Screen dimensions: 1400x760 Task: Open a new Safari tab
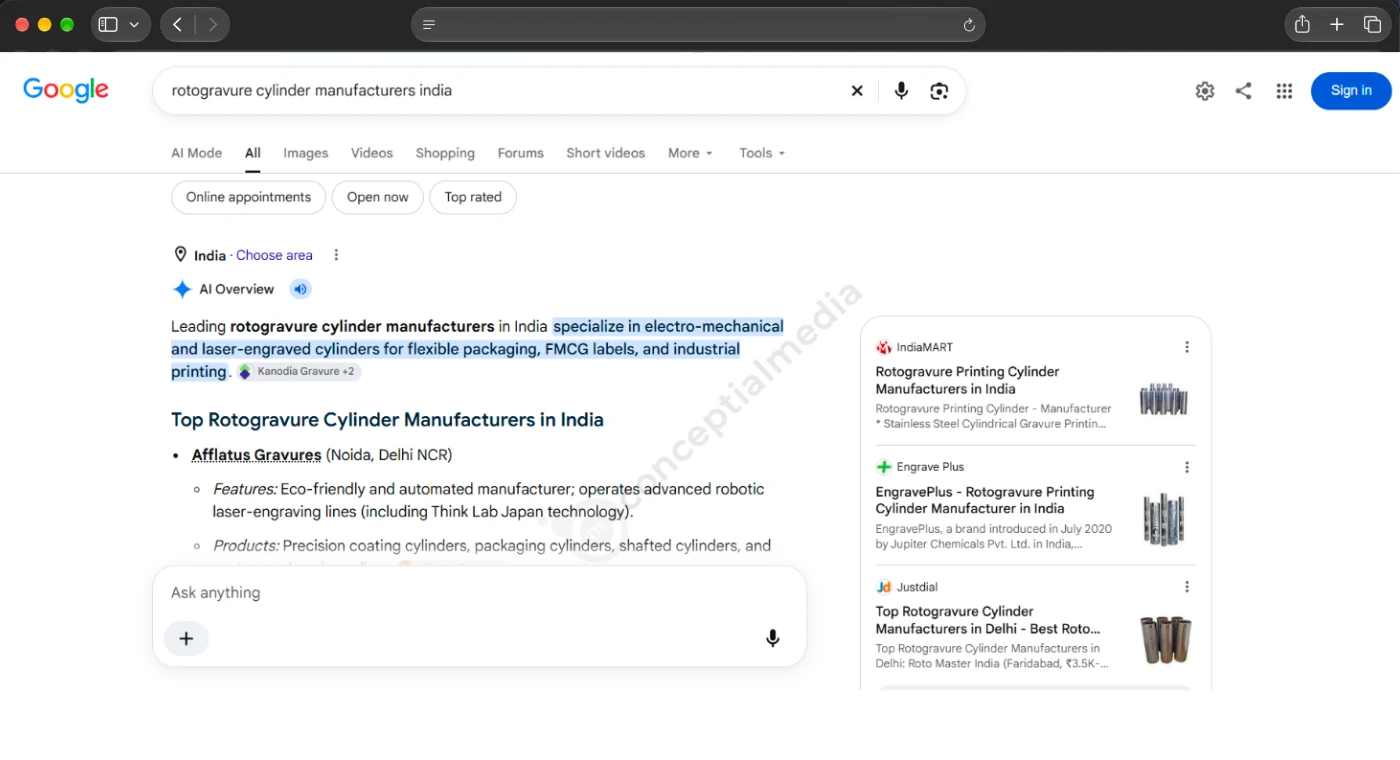click(x=1337, y=25)
